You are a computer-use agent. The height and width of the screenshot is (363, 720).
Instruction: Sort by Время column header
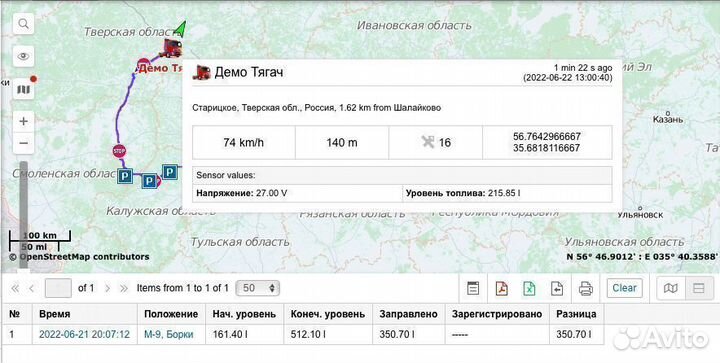[85, 314]
